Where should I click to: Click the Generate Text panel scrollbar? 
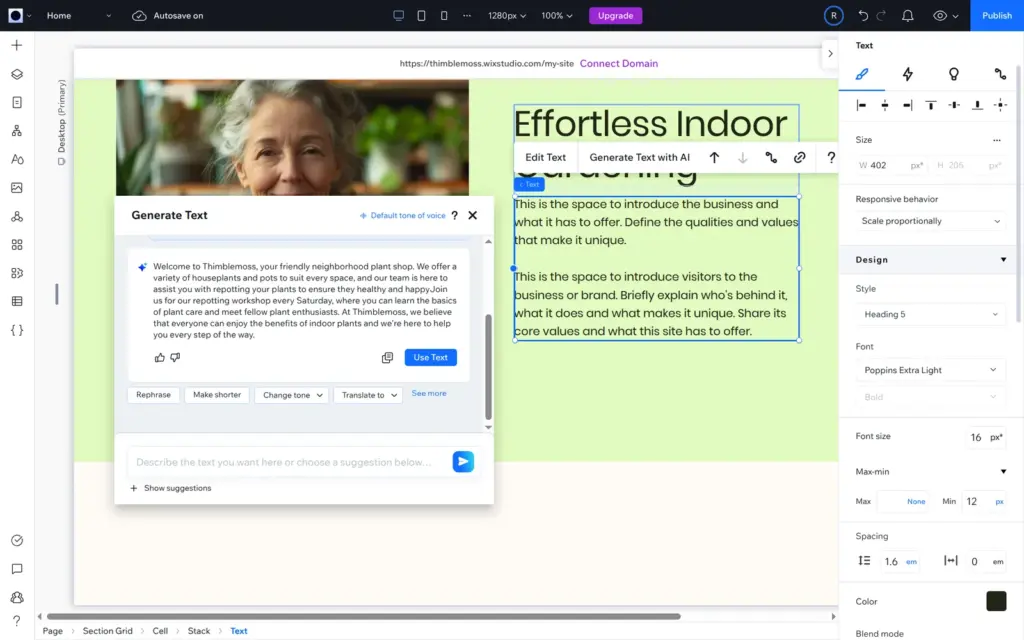[488, 367]
